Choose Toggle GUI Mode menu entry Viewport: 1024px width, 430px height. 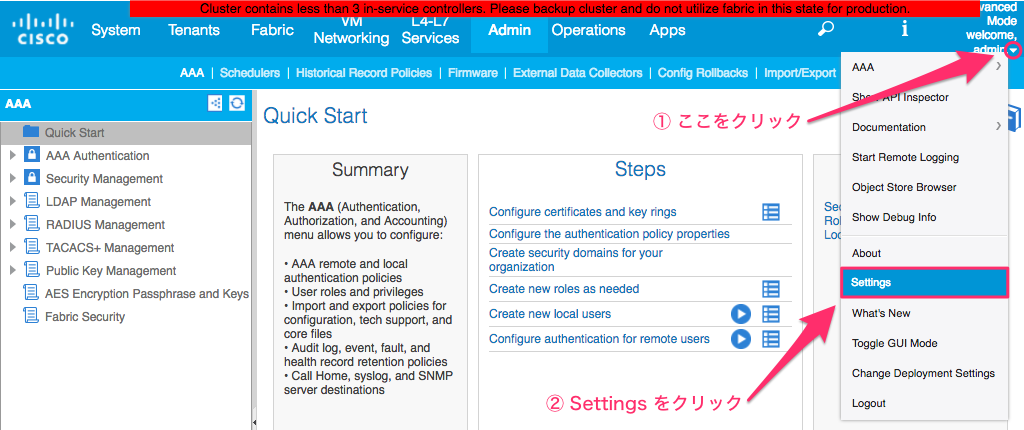click(925, 343)
